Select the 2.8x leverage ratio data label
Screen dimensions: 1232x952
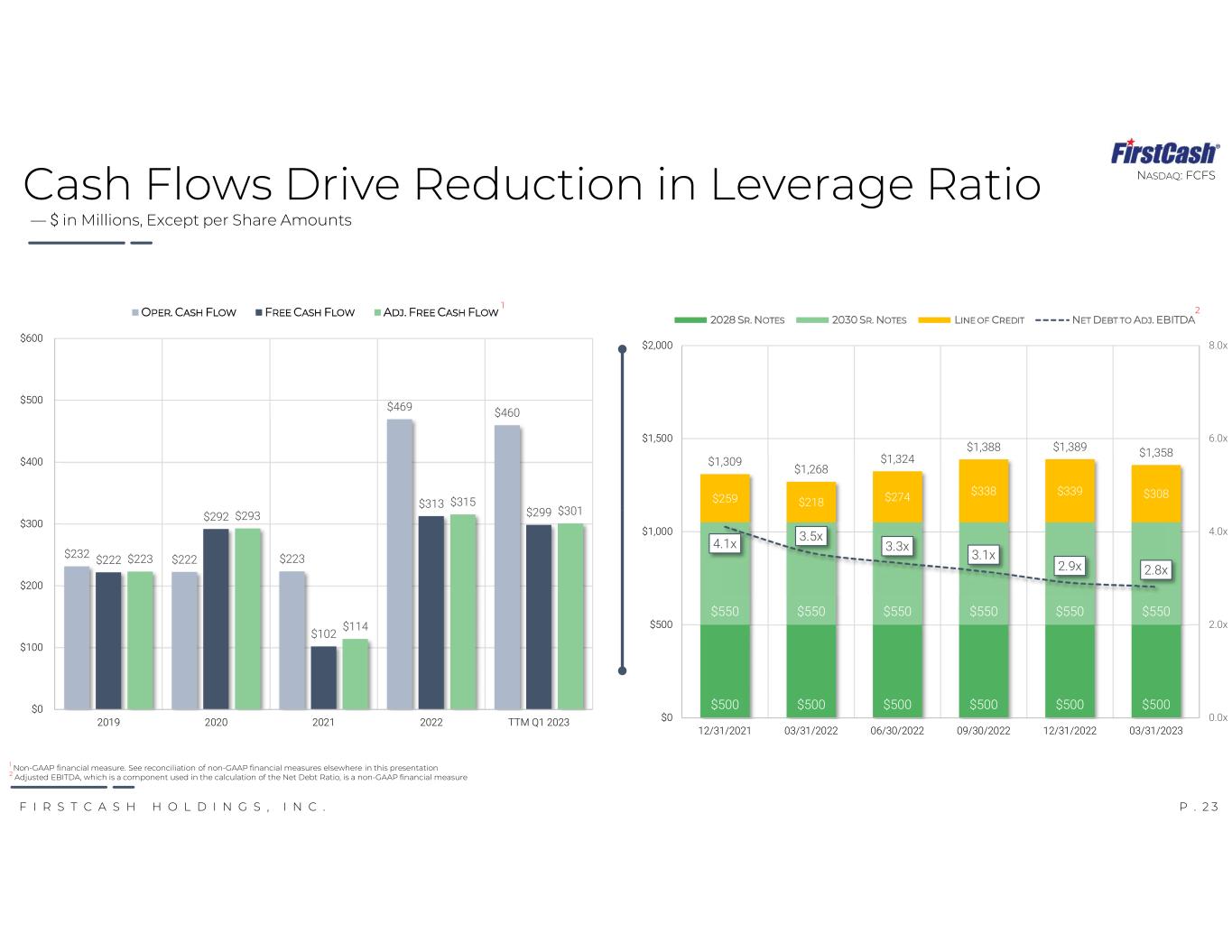pos(1156,569)
